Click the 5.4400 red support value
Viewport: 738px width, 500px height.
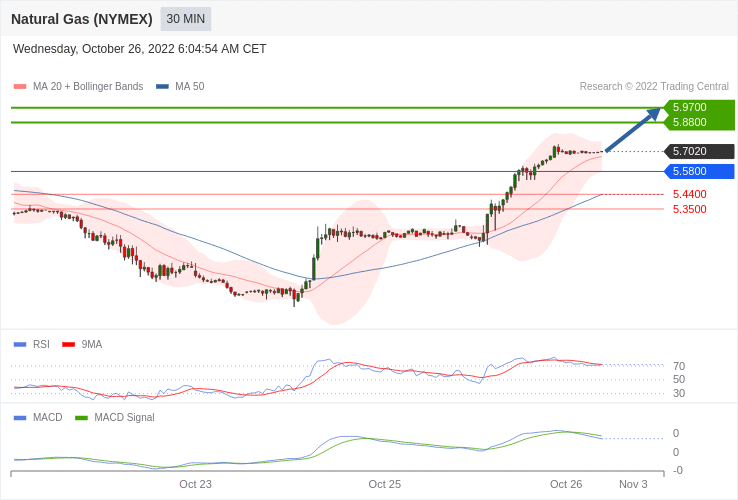pyautogui.click(x=690, y=194)
